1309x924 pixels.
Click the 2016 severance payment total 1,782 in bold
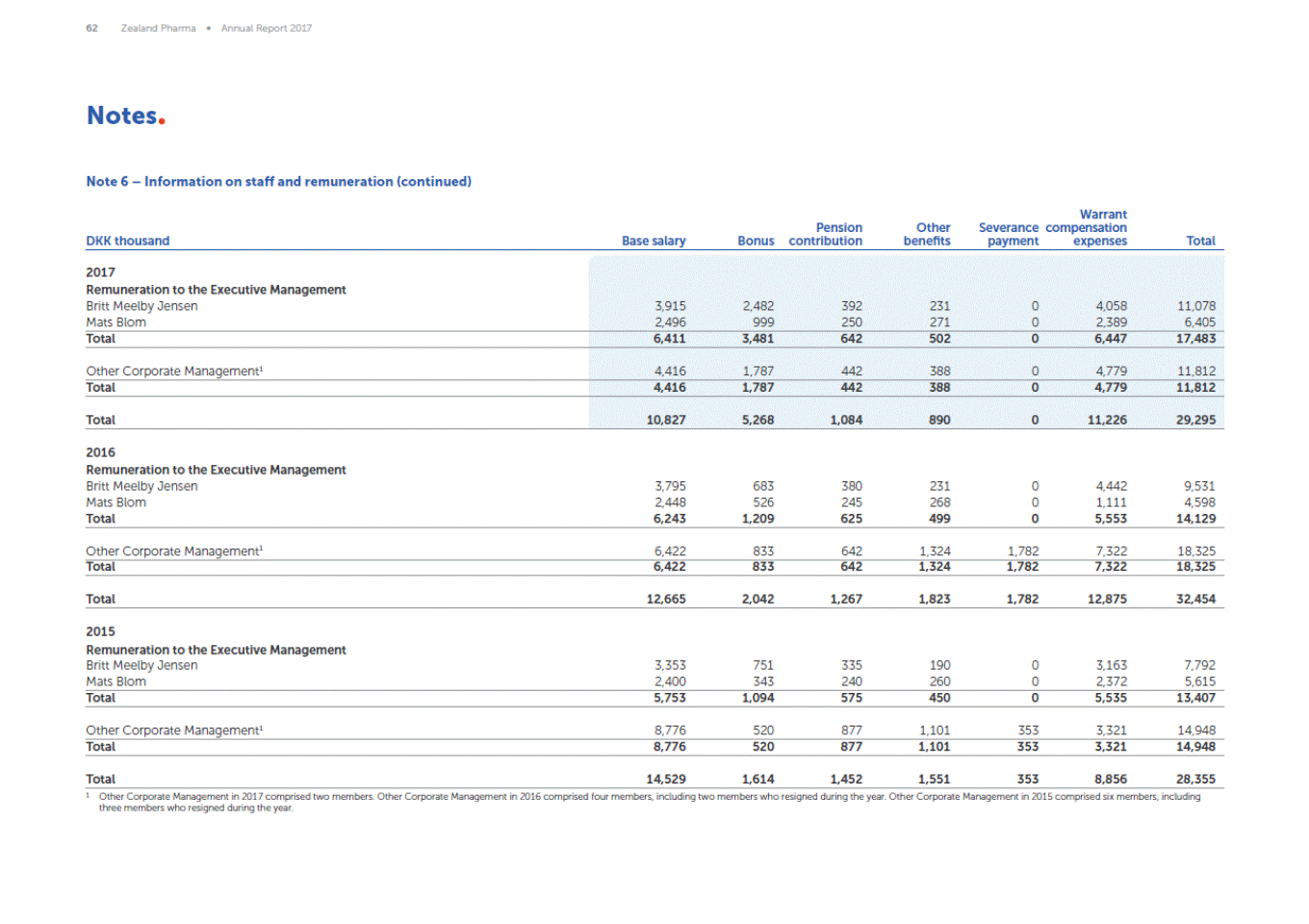coord(1022,599)
